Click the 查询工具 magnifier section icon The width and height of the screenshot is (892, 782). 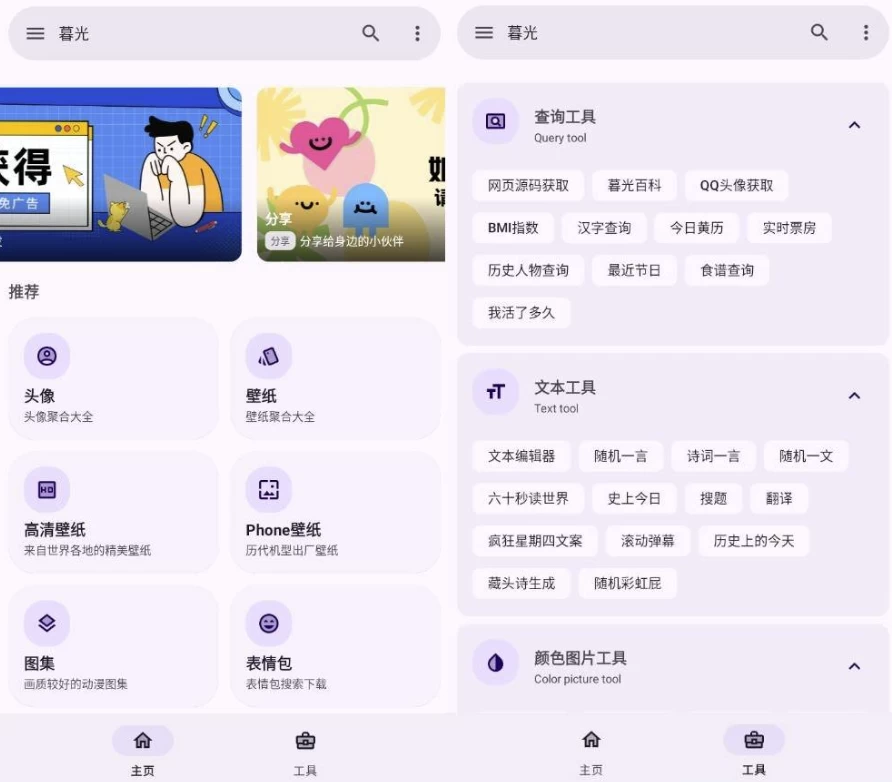pos(495,122)
